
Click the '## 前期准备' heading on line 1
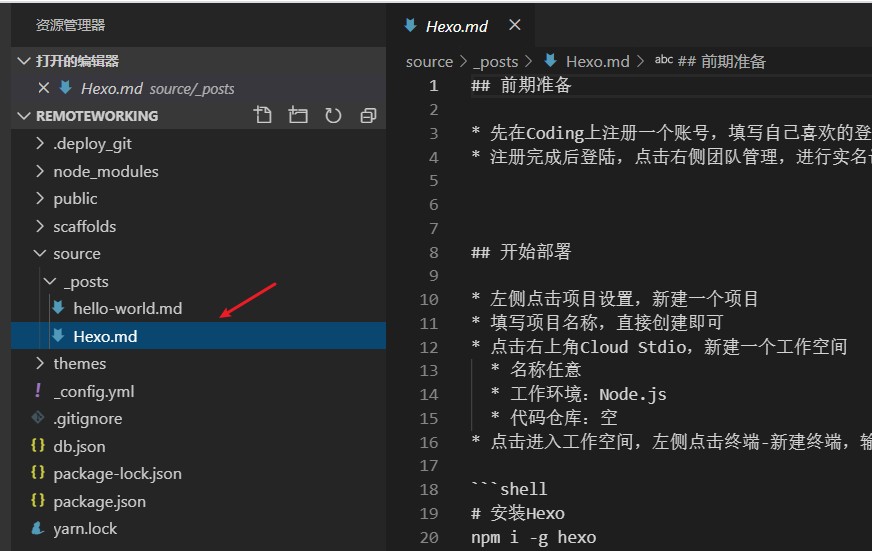pos(521,85)
